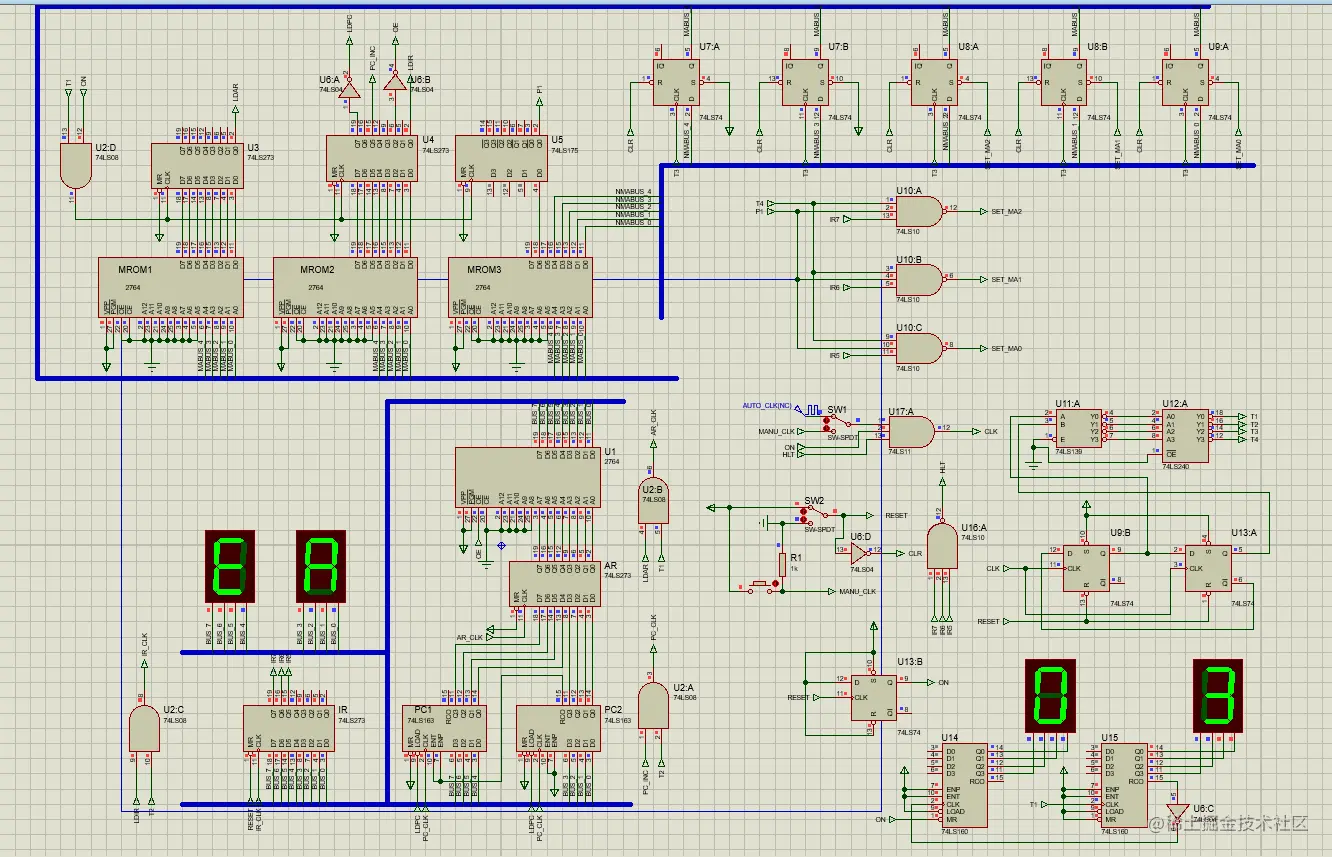The width and height of the screenshot is (1332, 857).
Task: Select the U2:B AND gate
Action: click(x=653, y=500)
